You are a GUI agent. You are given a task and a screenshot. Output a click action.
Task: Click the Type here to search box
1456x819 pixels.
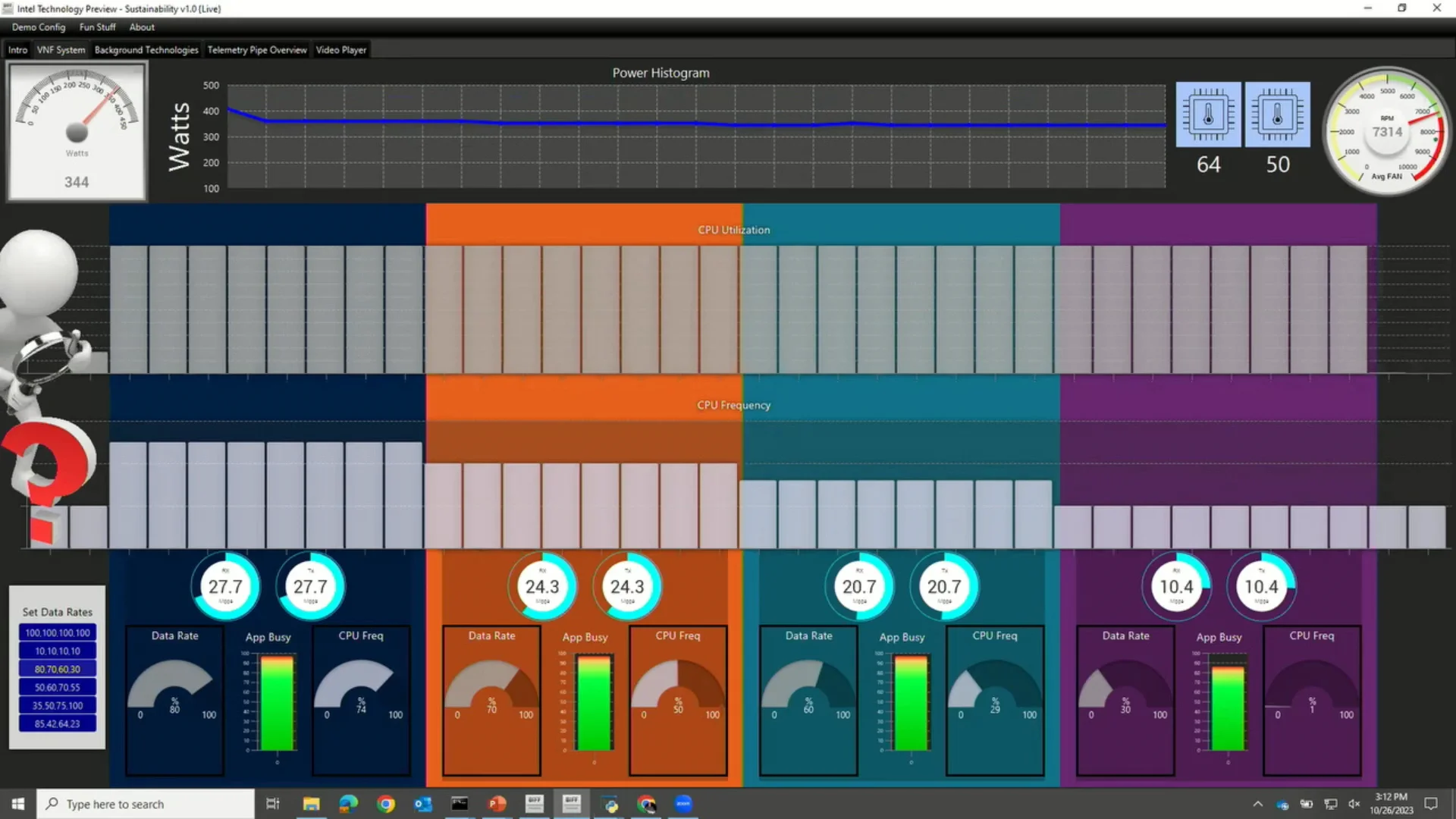(146, 804)
